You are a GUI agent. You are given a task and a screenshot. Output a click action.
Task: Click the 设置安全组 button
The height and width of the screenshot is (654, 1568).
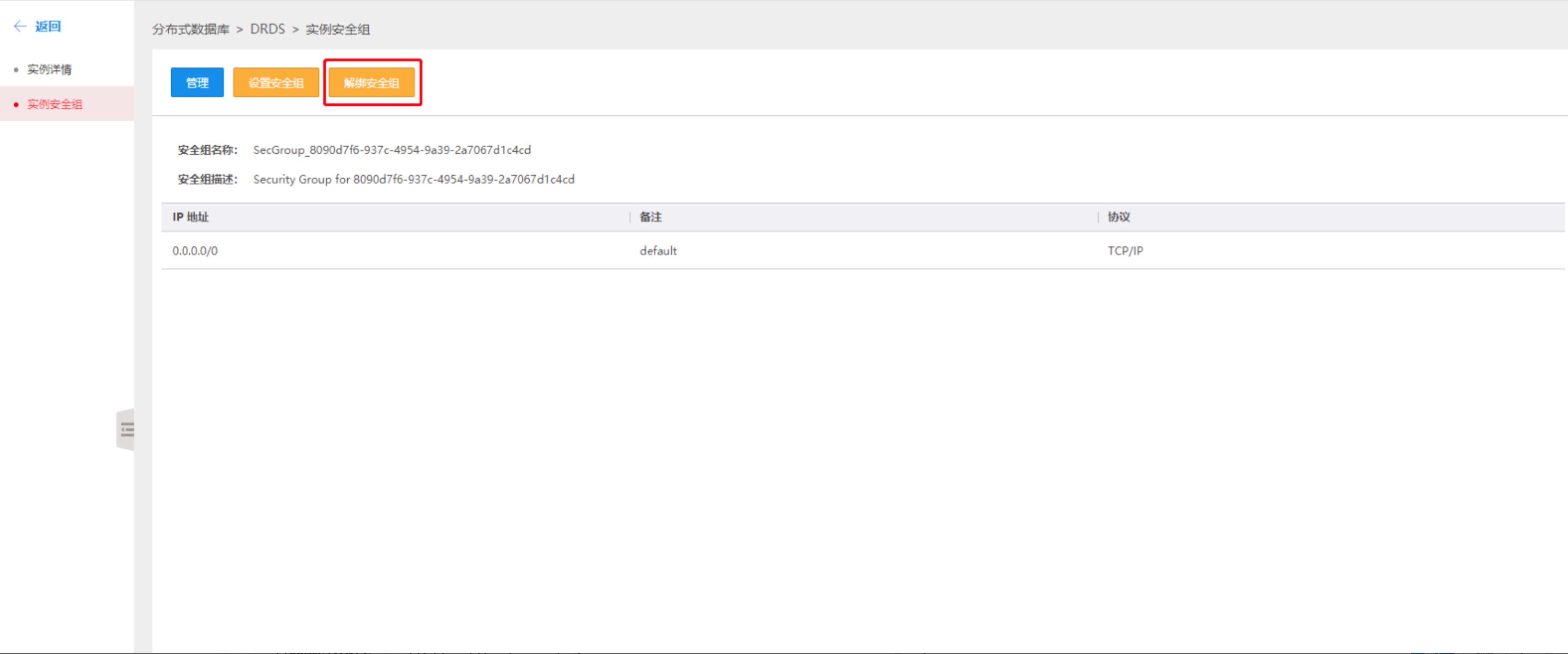(x=276, y=83)
